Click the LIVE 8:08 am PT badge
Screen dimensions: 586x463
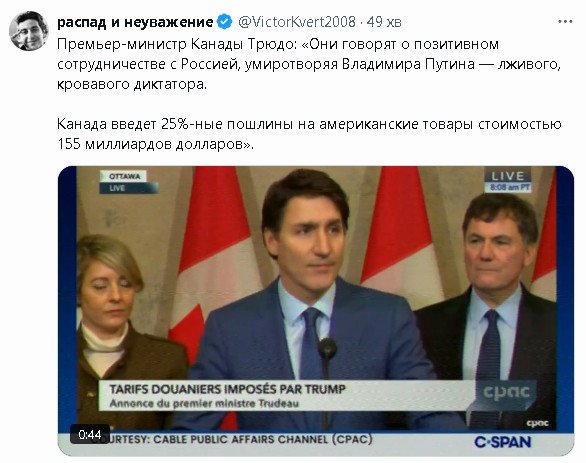[508, 181]
